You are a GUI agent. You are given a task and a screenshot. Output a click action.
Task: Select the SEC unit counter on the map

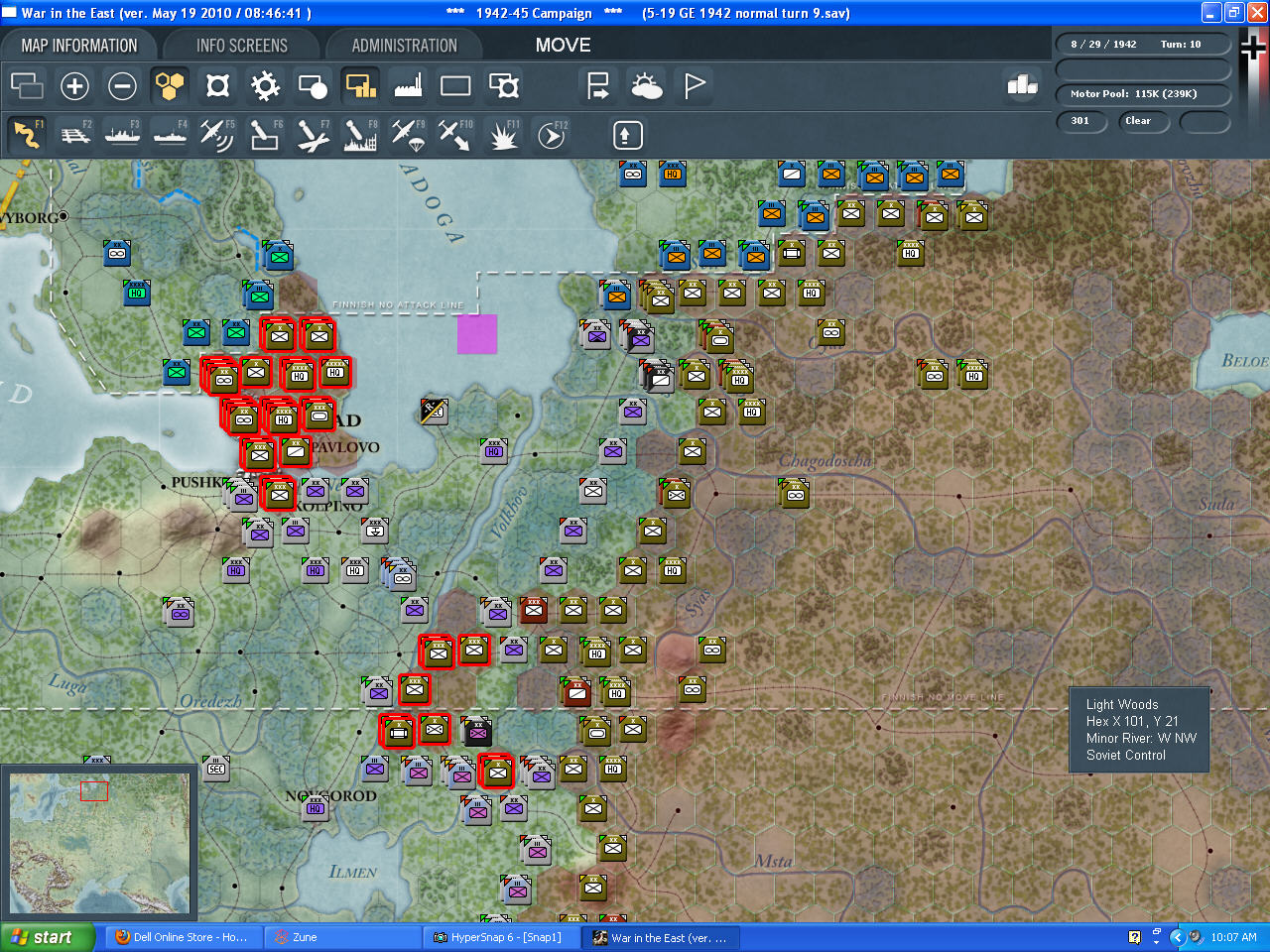point(216,769)
